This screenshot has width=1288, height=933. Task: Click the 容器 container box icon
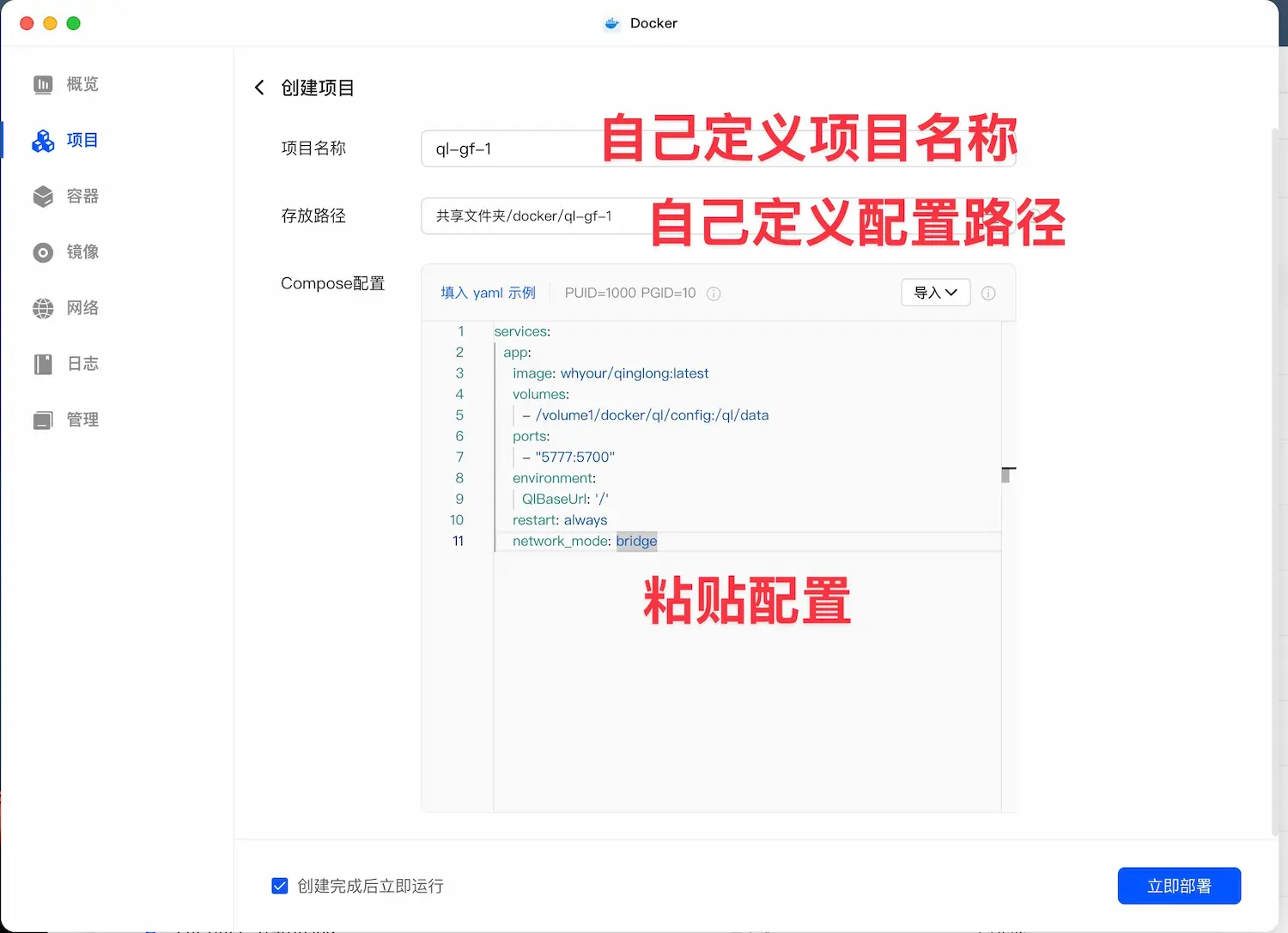tap(43, 197)
